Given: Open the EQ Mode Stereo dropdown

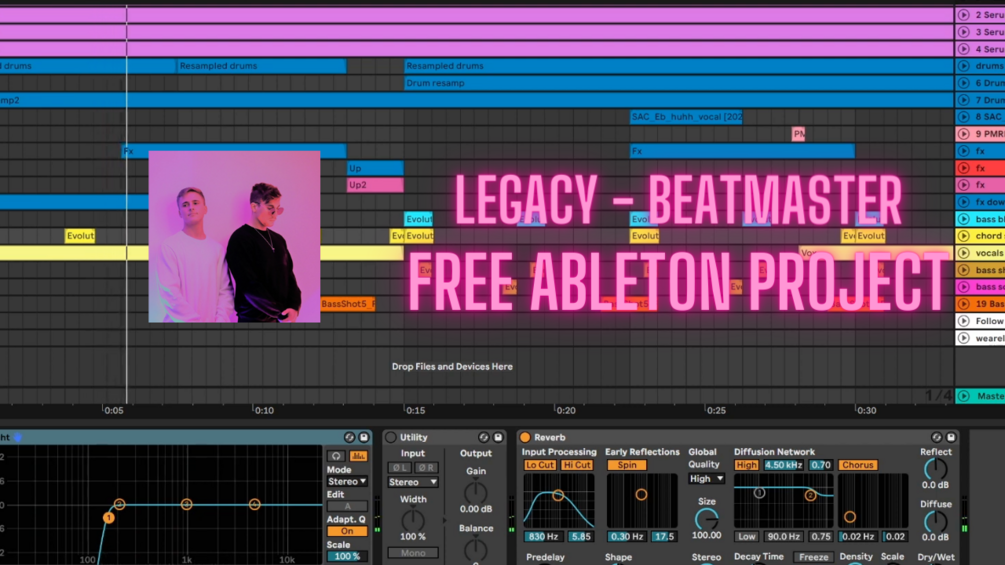Looking at the screenshot, I should coord(347,482).
